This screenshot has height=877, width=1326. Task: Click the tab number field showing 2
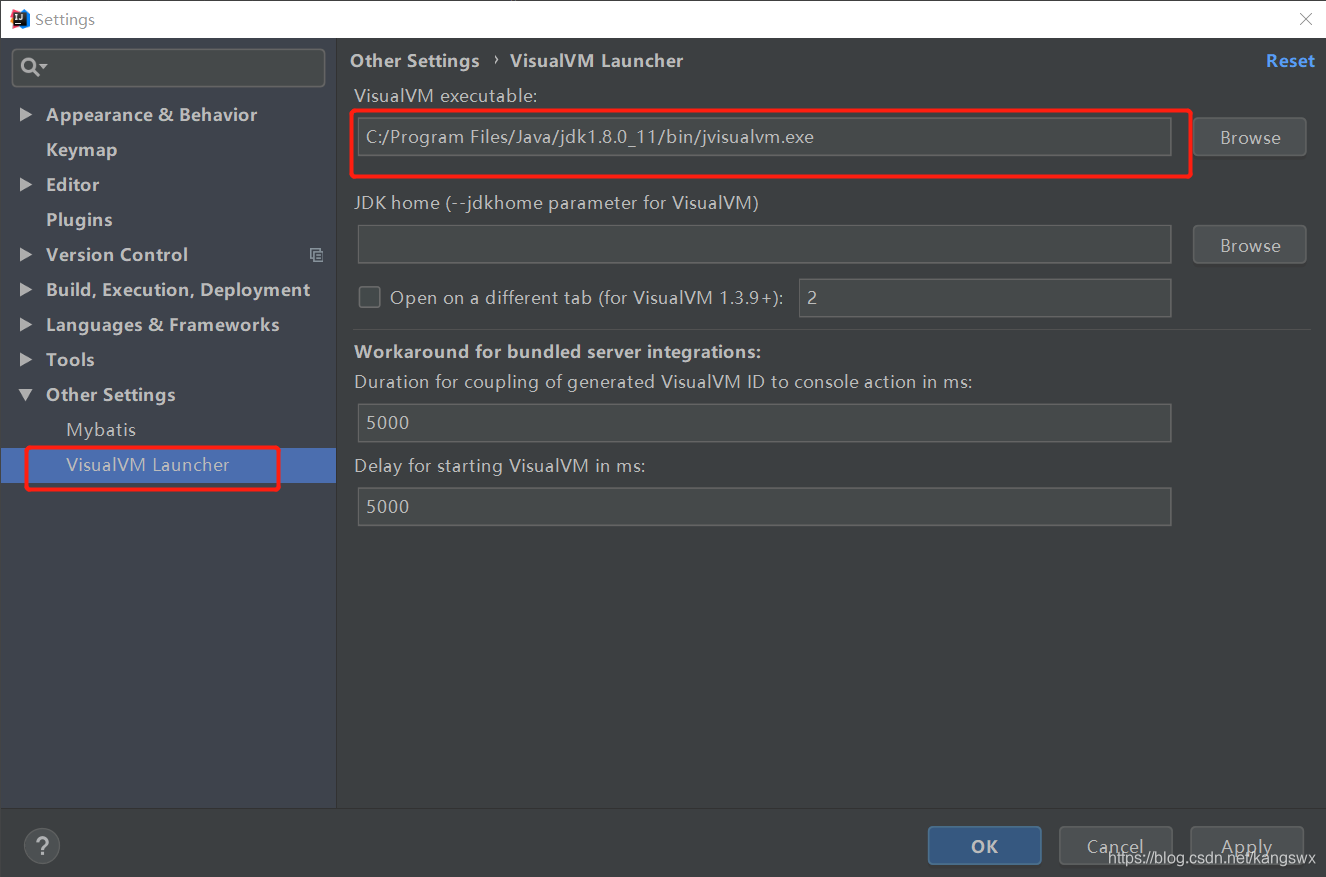pos(985,298)
